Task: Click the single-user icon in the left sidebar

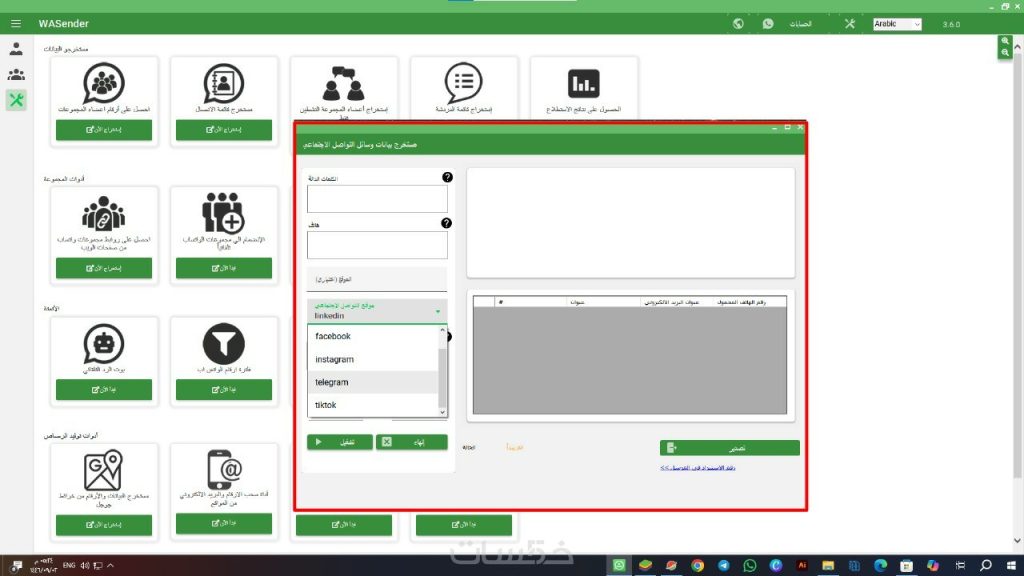Action: (16, 49)
